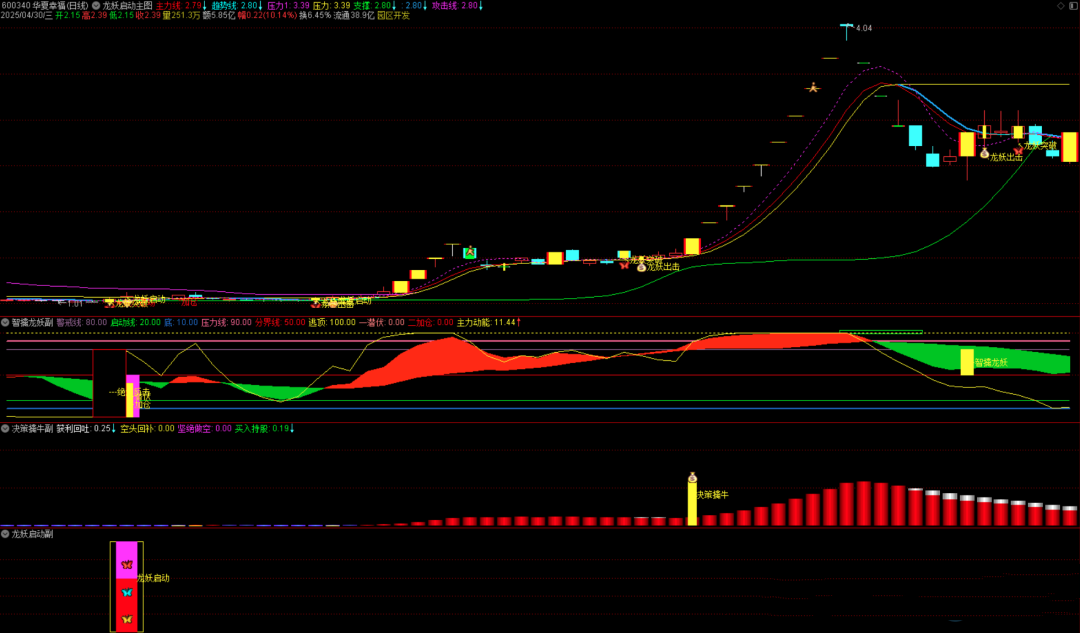This screenshot has width=1080, height=633.
Task: Click the diamond icon at top-right corner
Action: click(x=1060, y=5)
